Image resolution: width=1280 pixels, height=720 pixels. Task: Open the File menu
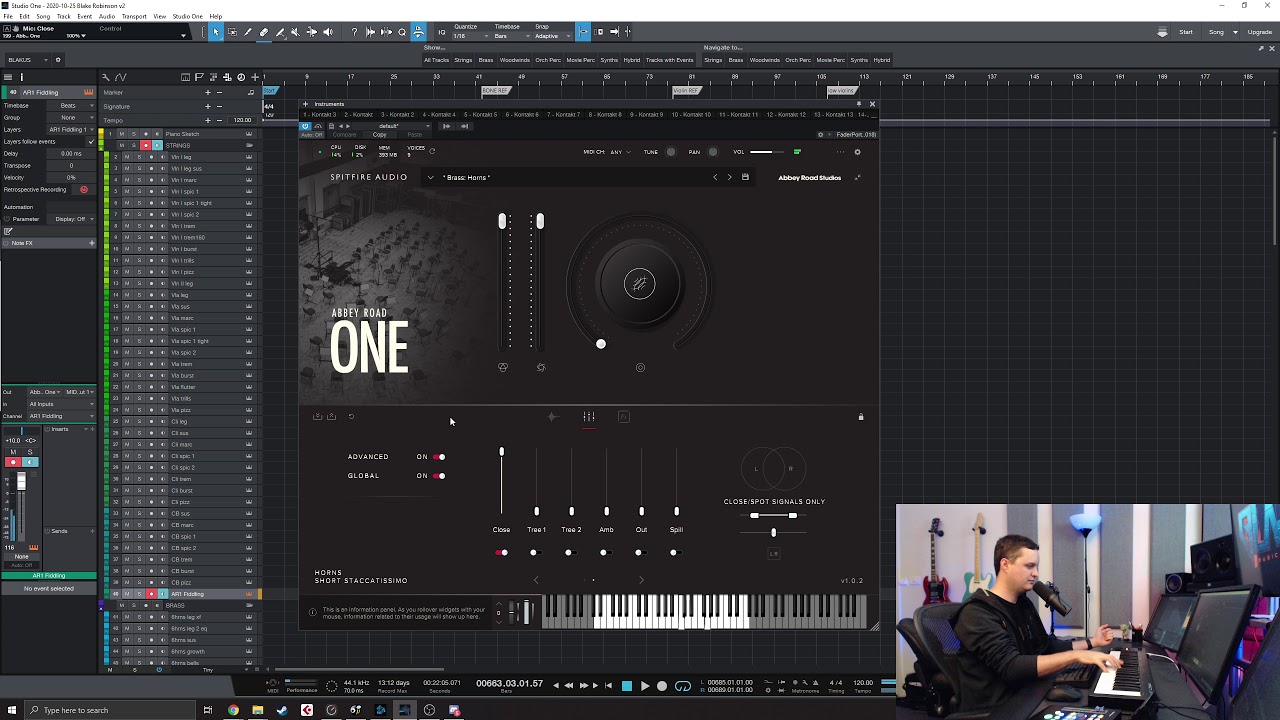pos(8,16)
